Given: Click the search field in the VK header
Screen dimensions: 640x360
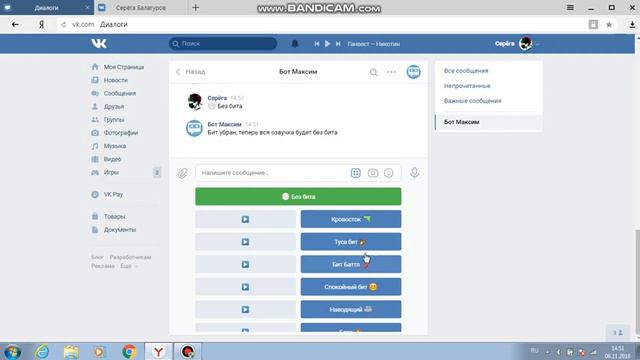Looking at the screenshot, I should click(223, 44).
